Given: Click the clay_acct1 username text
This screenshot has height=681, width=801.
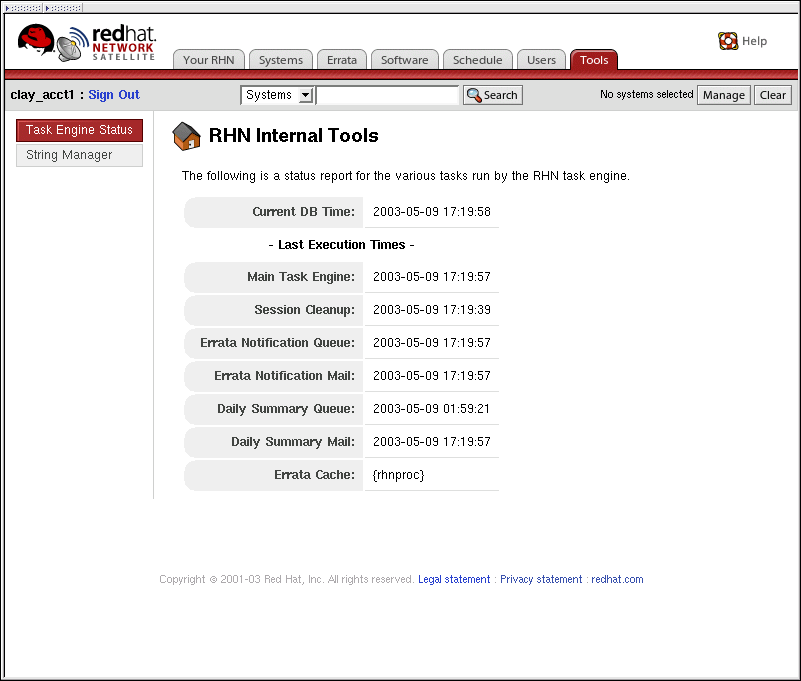Looking at the screenshot, I should [42, 95].
